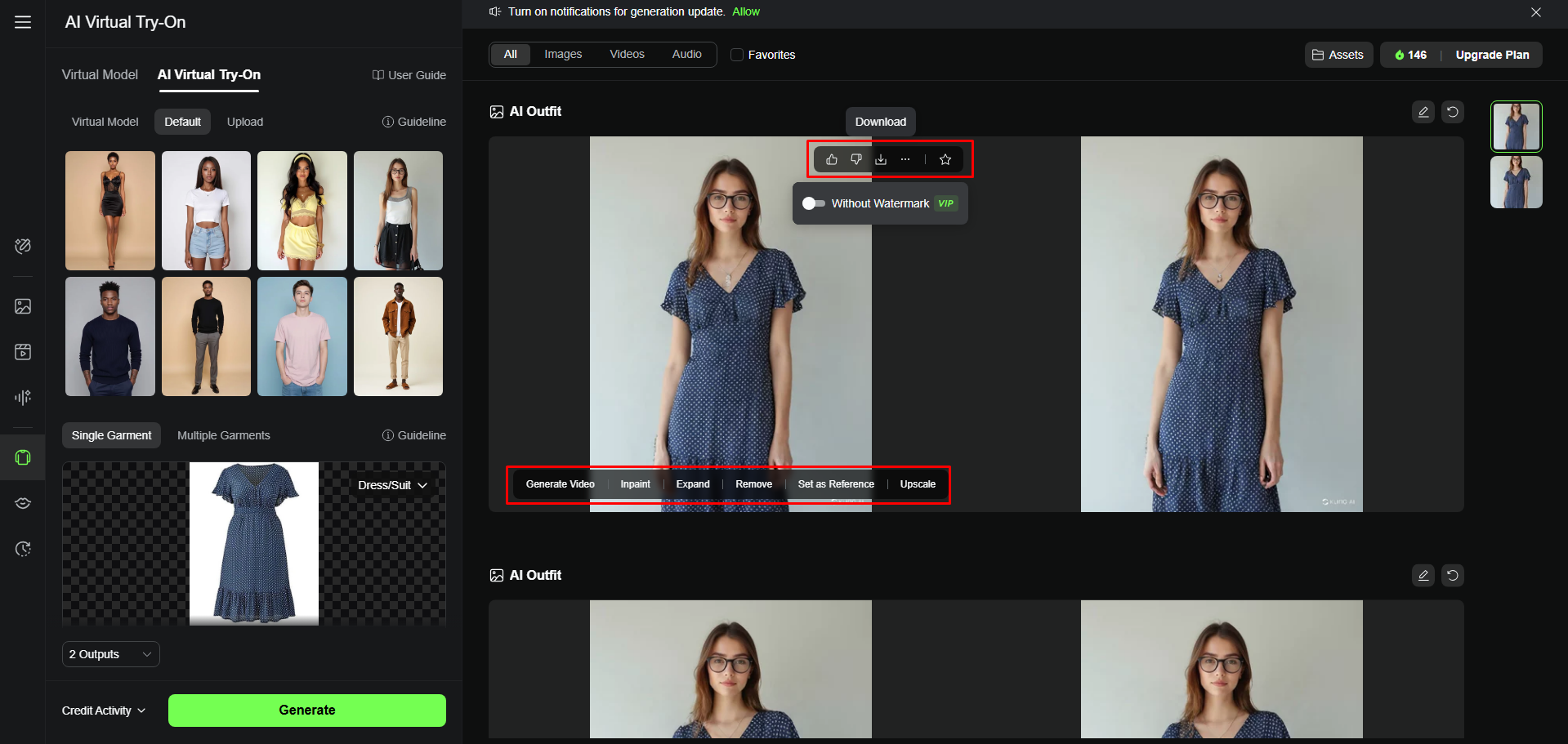Open the Guideline link beside Multiple Garments
The height and width of the screenshot is (744, 1568).
[x=414, y=435]
